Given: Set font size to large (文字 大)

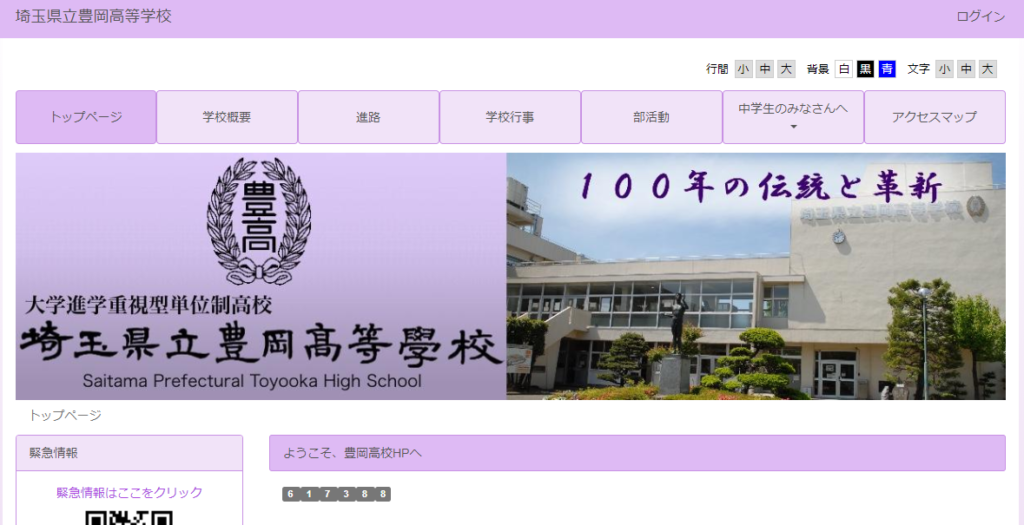Looking at the screenshot, I should [987, 69].
